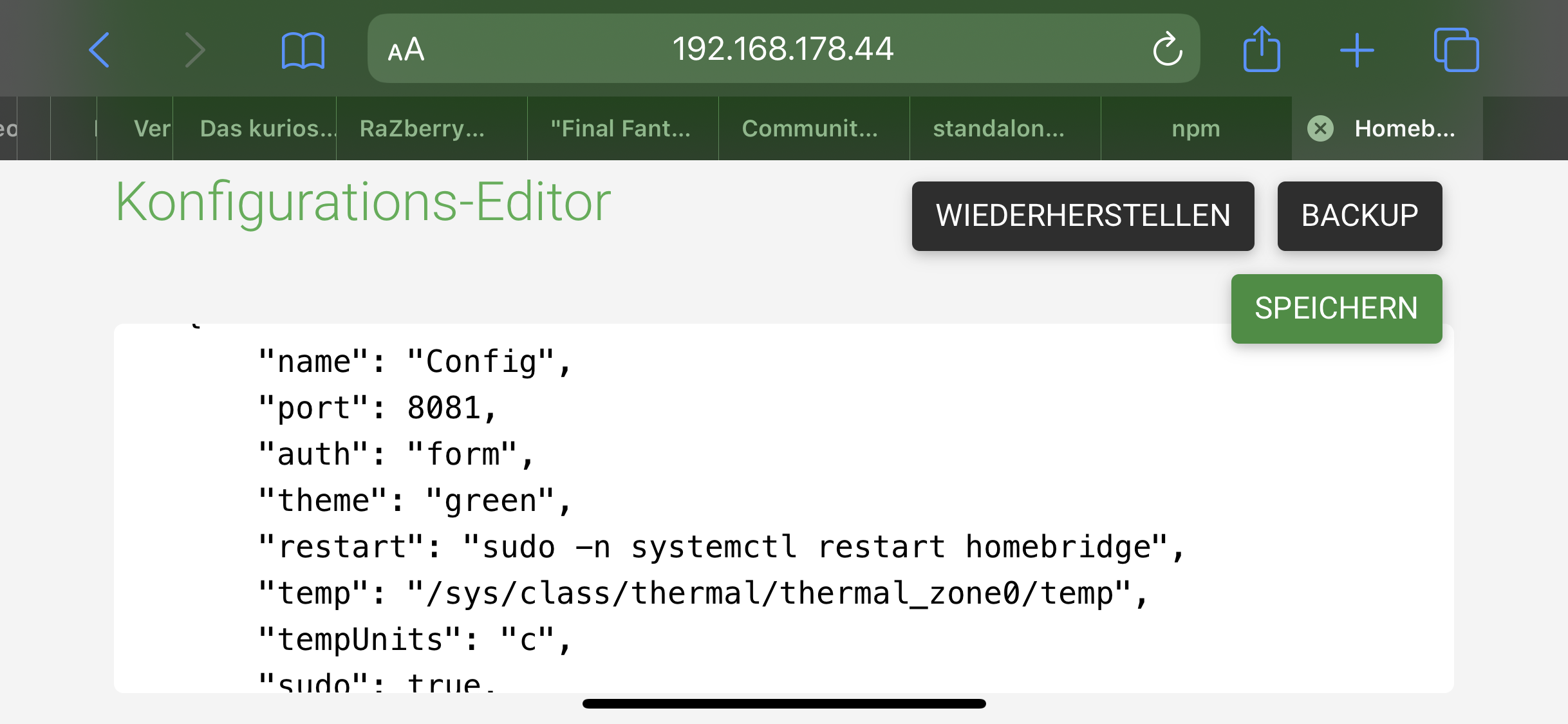Switch to the RaZberry... tab
Screen dimensions: 1568x724
pyautogui.click(x=422, y=129)
